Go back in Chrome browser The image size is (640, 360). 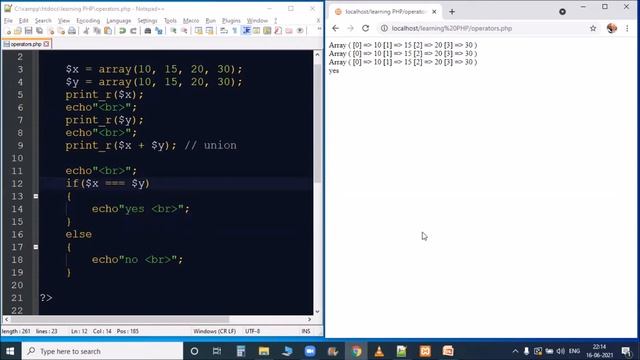pos(336,28)
